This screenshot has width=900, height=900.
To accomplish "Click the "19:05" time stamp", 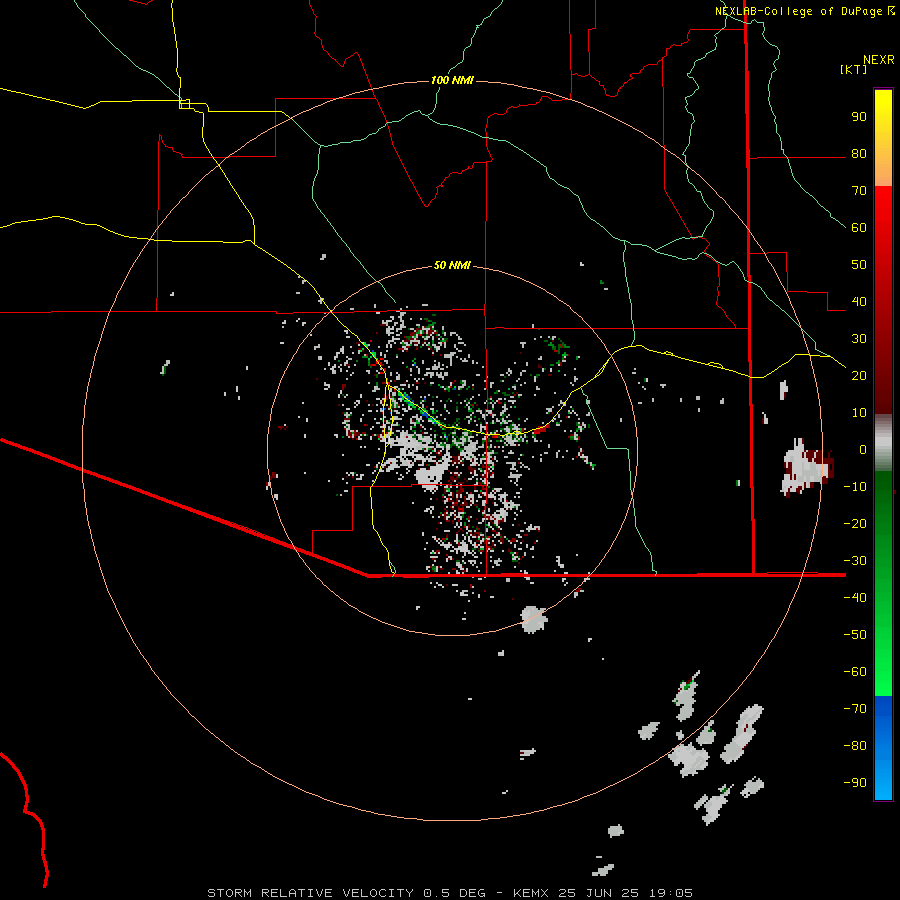I will click(x=670, y=893).
